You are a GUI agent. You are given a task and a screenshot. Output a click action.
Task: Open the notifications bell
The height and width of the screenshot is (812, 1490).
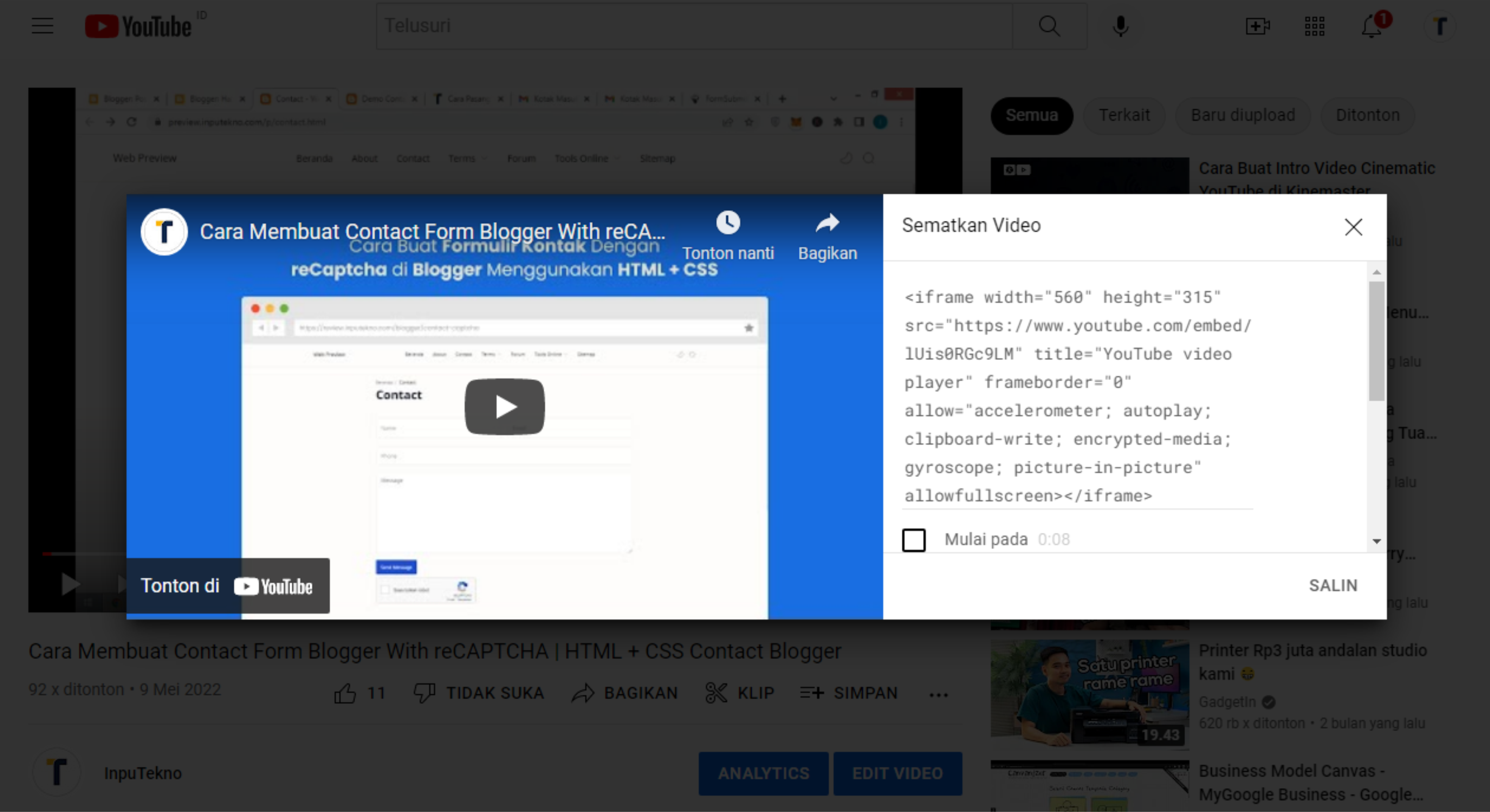[1372, 26]
